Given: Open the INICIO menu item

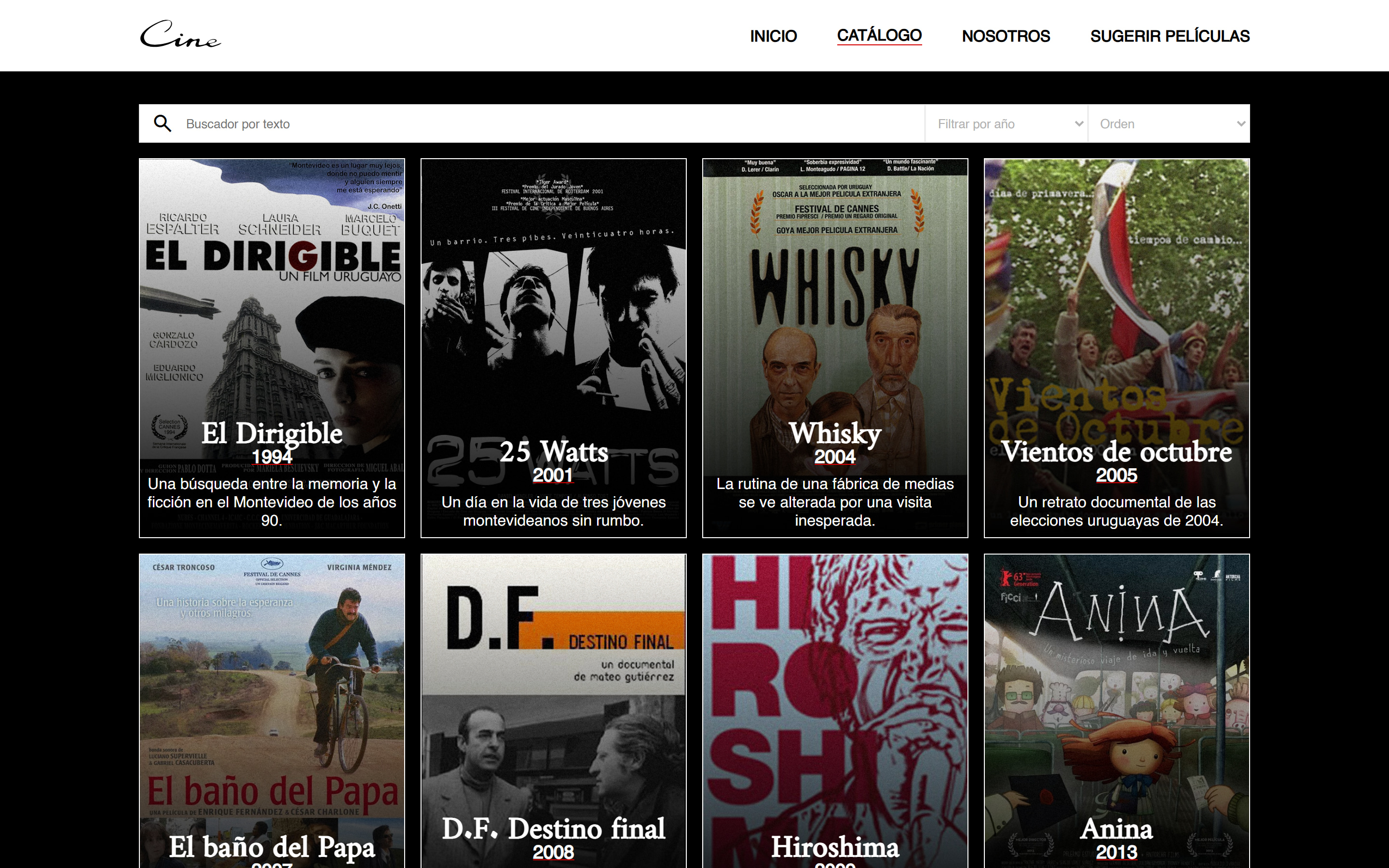Looking at the screenshot, I should pos(773,36).
